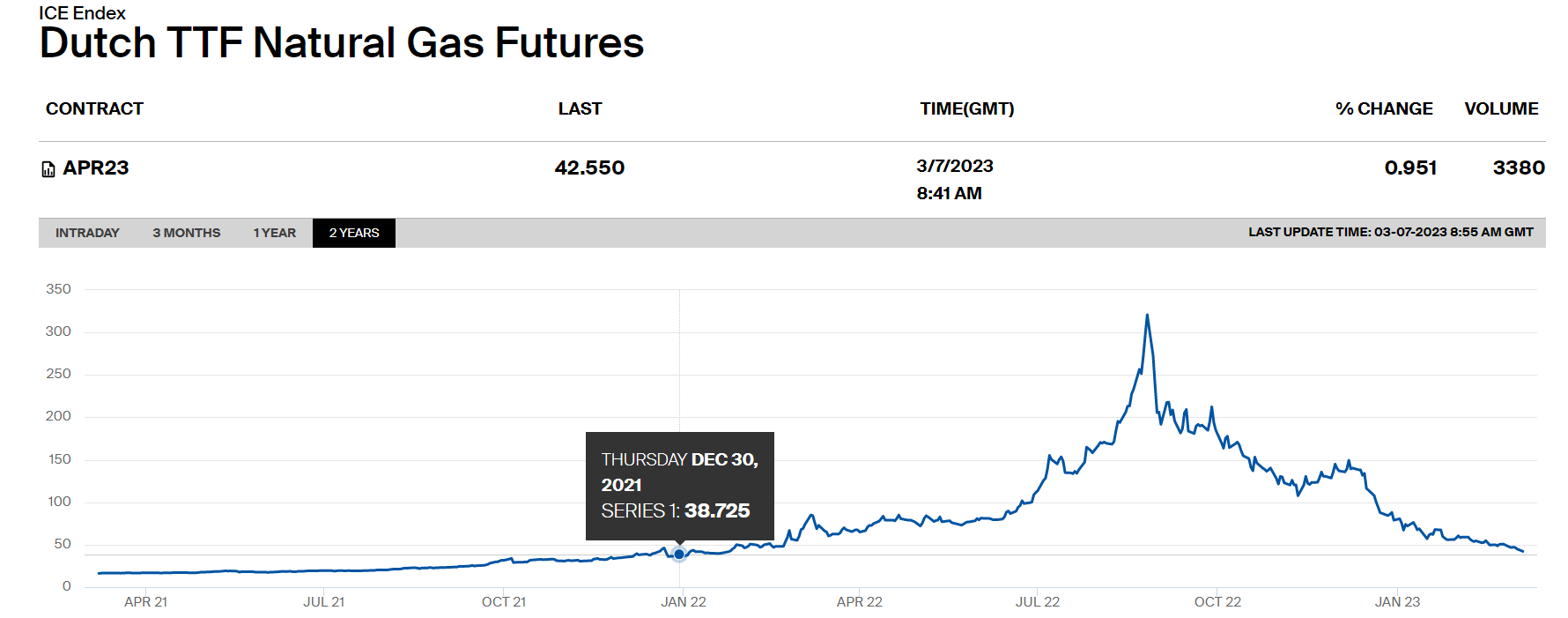Select the active 2 YEARS tab
The image size is (1568, 618).
[x=354, y=233]
